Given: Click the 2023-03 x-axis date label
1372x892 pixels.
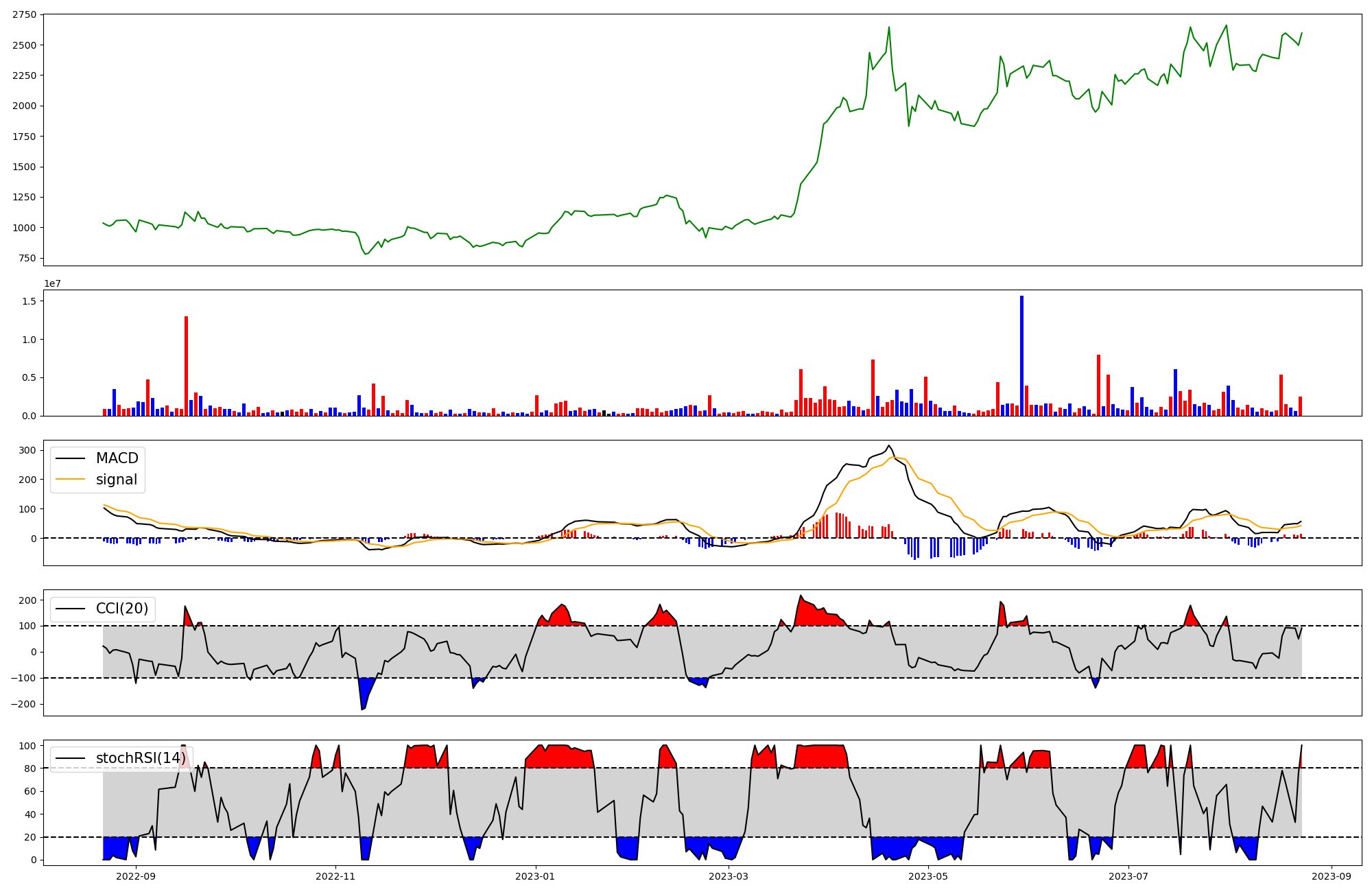Looking at the screenshot, I should pyautogui.click(x=729, y=876).
